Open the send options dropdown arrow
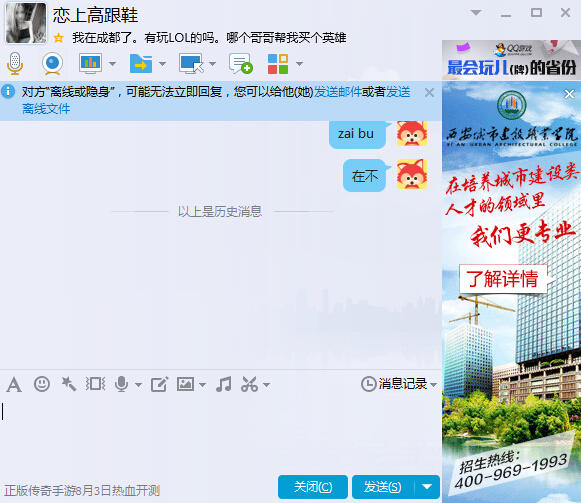The width and height of the screenshot is (581, 503). tap(427, 487)
